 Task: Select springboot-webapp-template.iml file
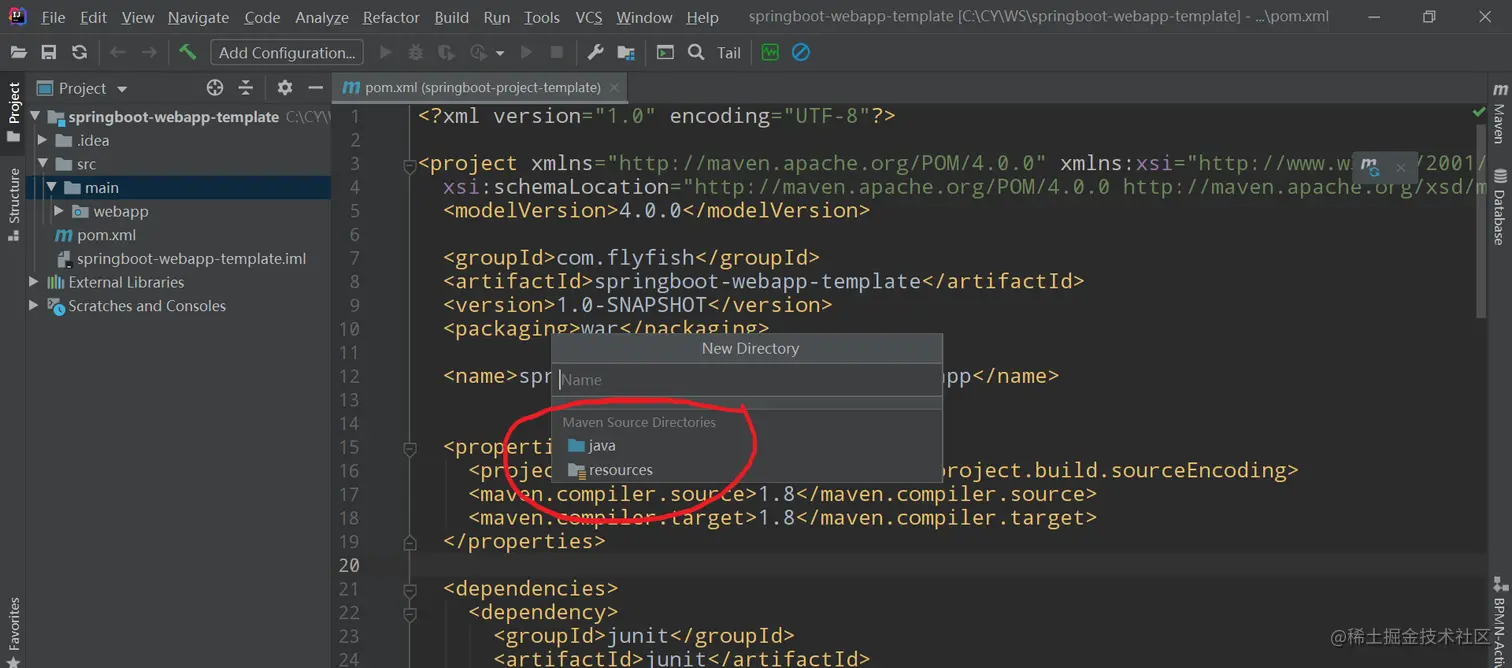tap(191, 259)
